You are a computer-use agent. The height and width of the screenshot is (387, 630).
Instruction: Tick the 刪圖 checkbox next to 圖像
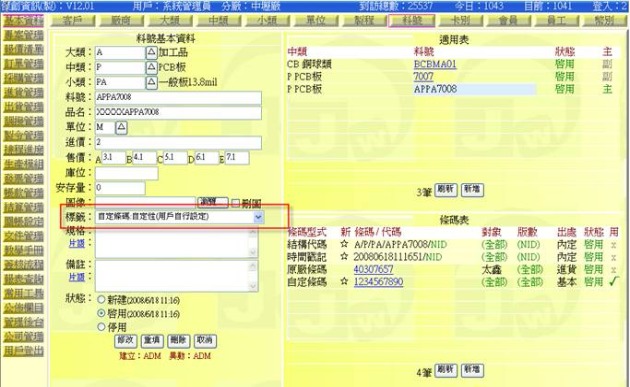pyautogui.click(x=236, y=203)
